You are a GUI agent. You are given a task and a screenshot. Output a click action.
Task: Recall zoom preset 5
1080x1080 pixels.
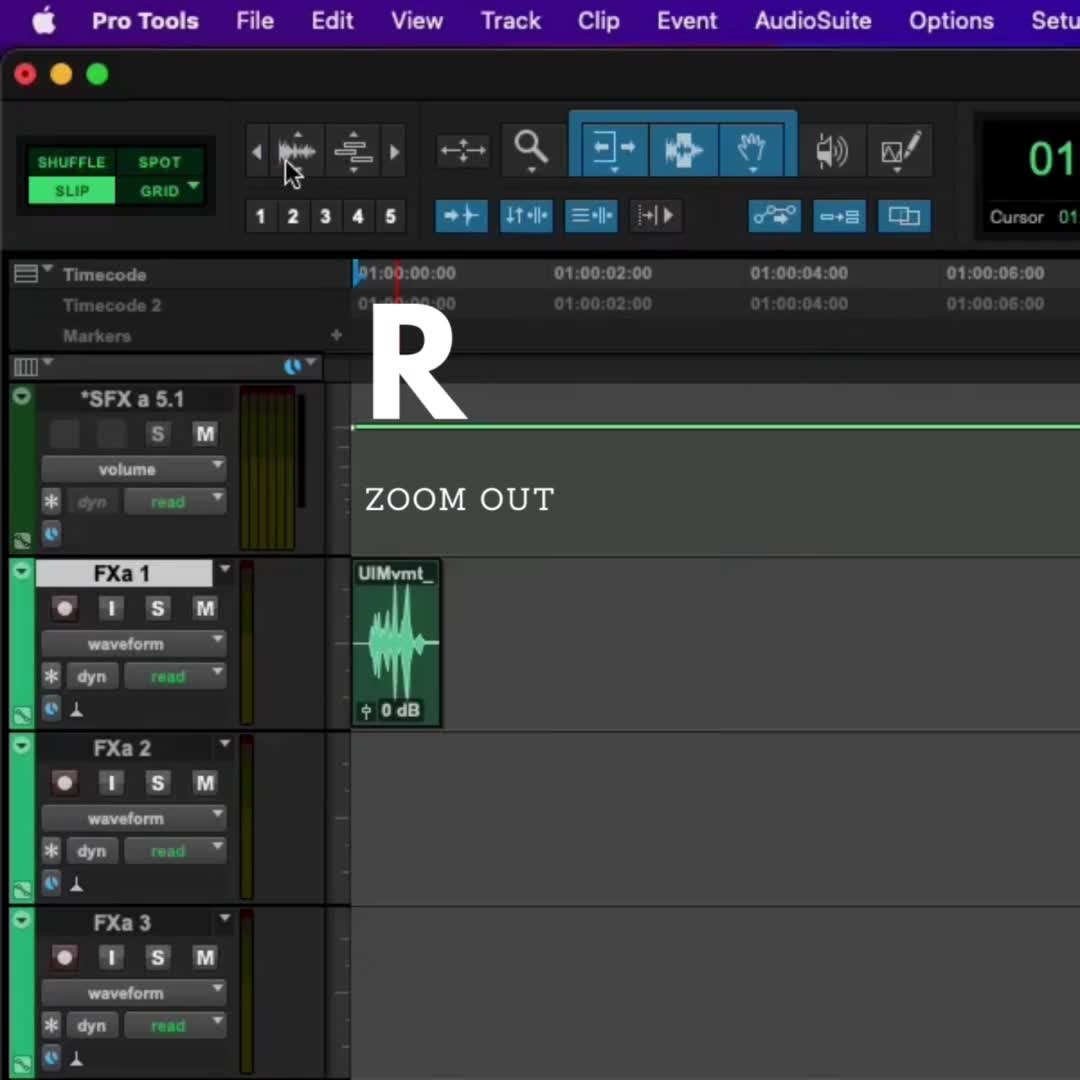pos(390,217)
